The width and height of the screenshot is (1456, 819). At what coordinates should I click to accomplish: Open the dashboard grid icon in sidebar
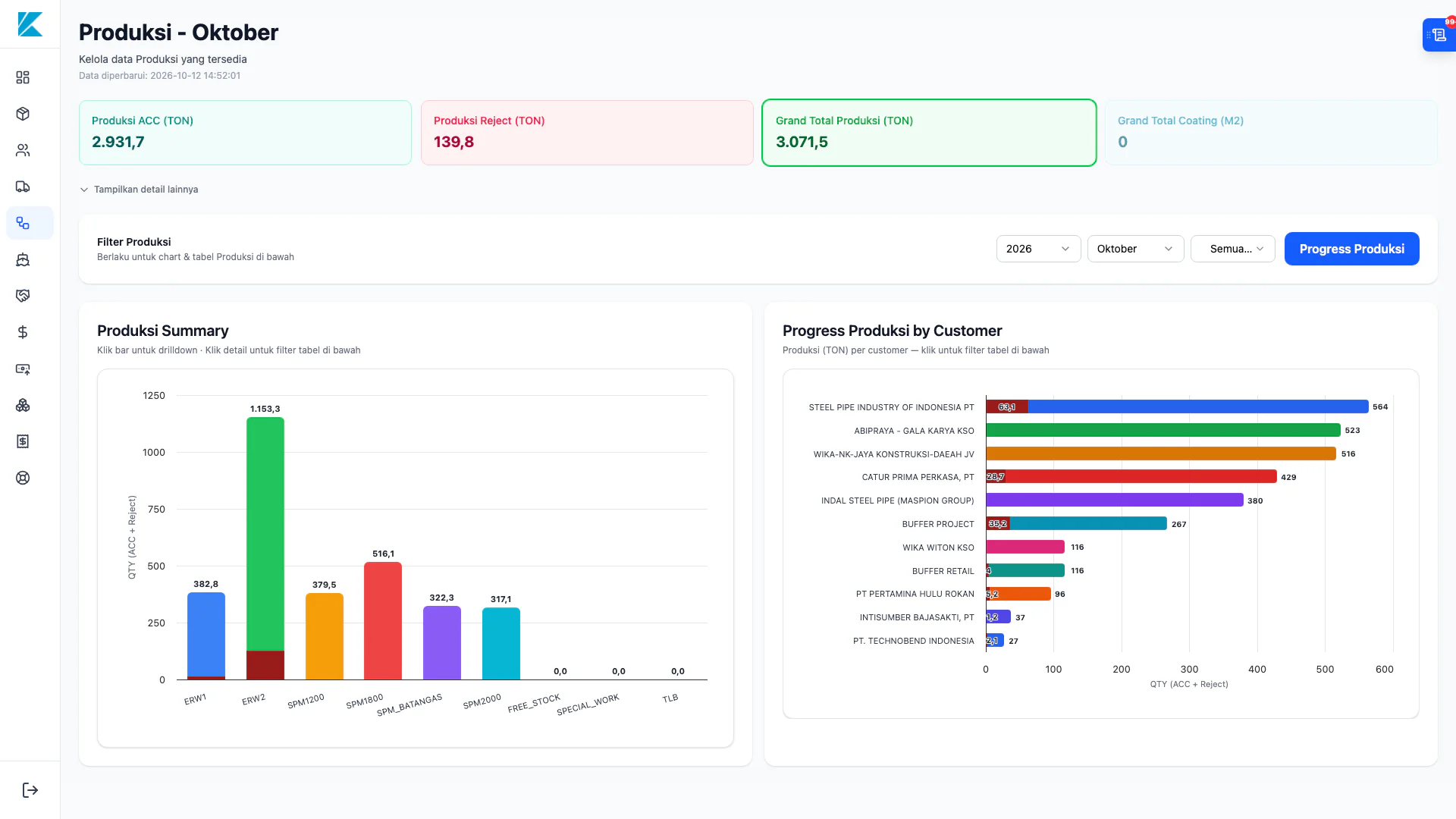(23, 77)
